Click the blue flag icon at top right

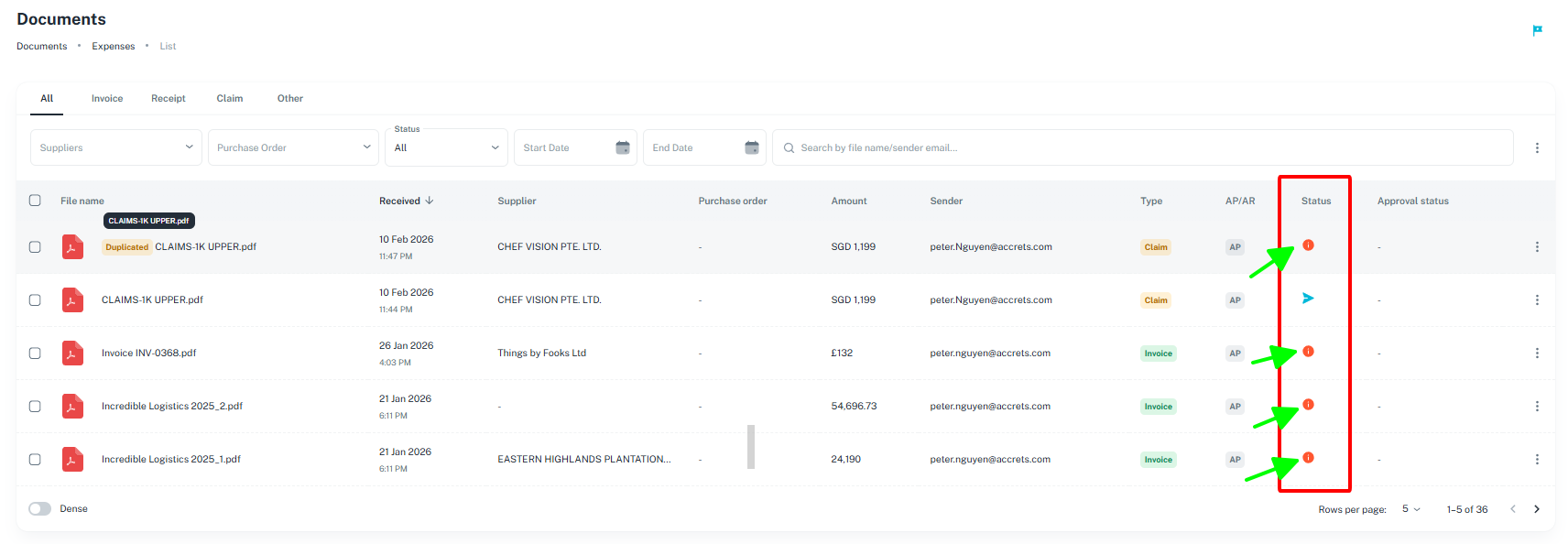click(1537, 30)
